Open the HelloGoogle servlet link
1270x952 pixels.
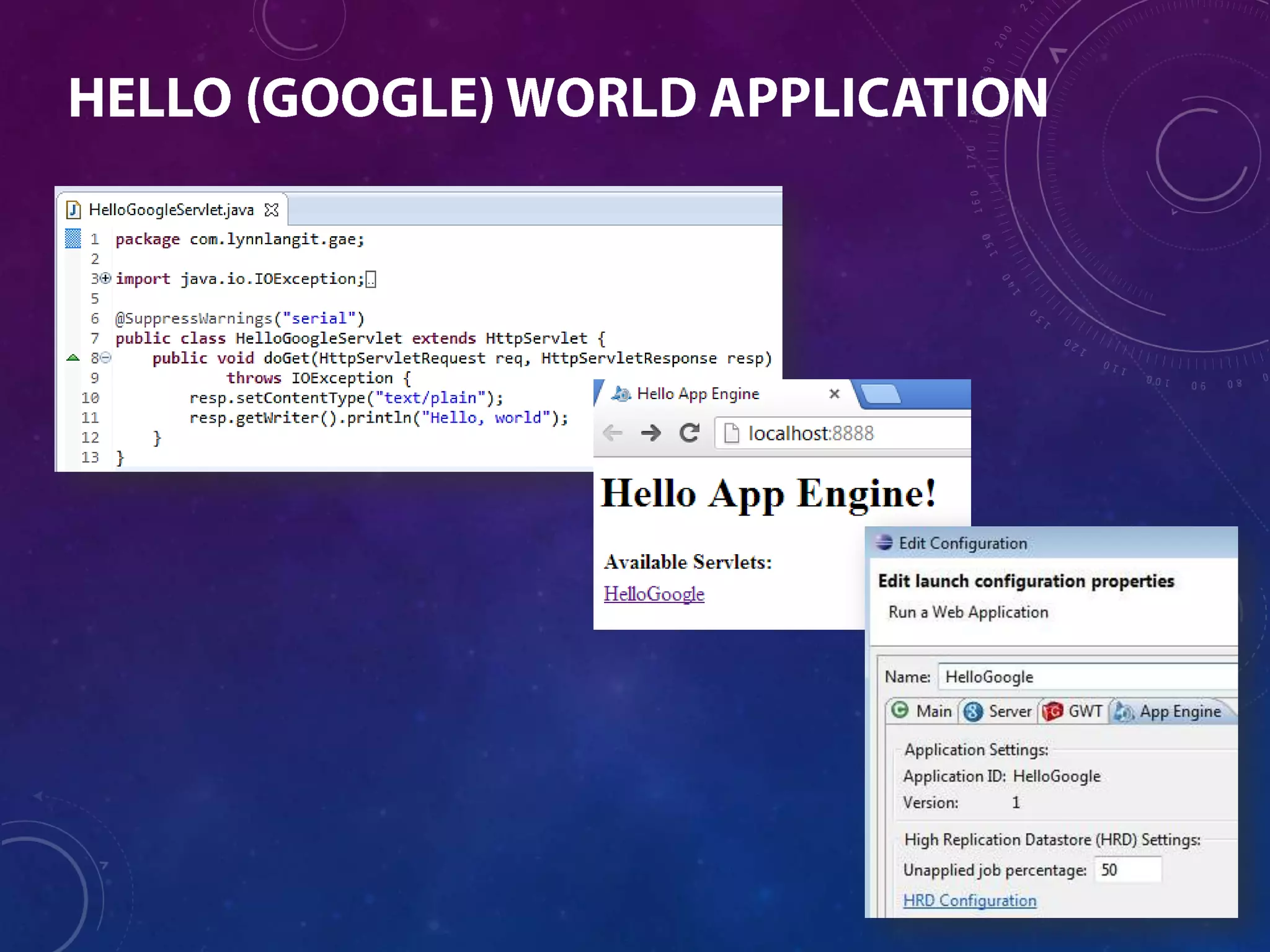654,594
